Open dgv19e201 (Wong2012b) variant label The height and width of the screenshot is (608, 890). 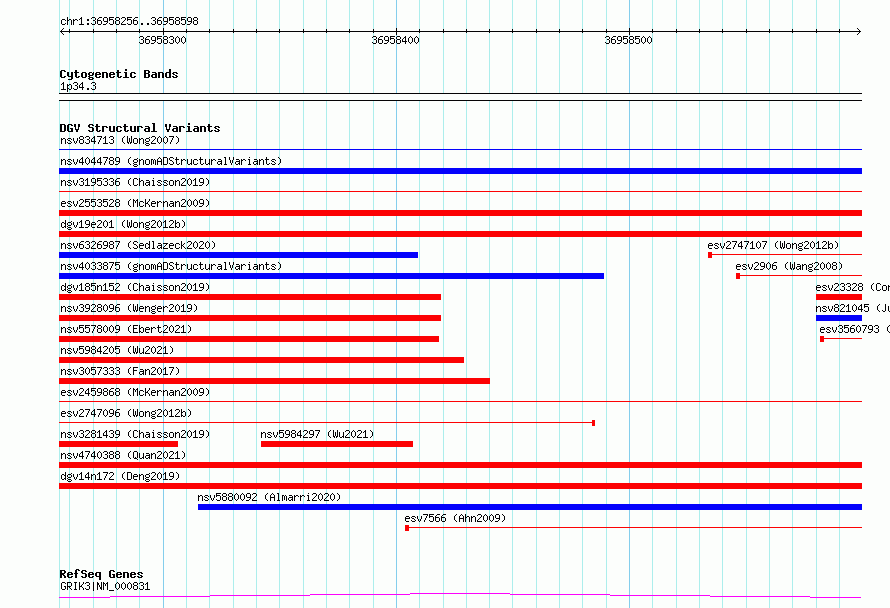(x=123, y=224)
